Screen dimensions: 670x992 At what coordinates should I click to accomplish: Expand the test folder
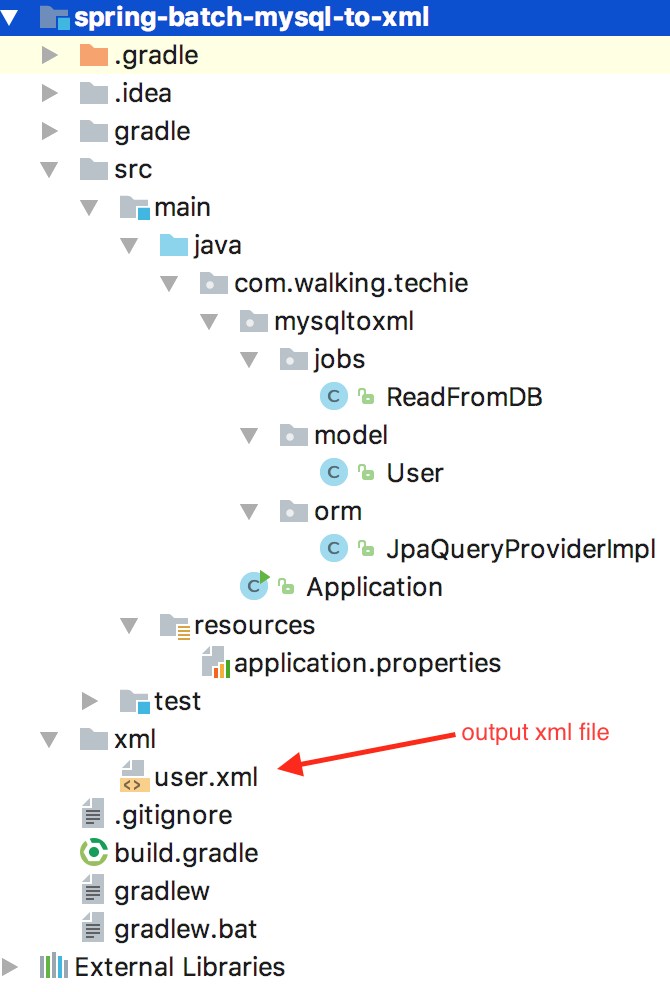click(x=89, y=700)
